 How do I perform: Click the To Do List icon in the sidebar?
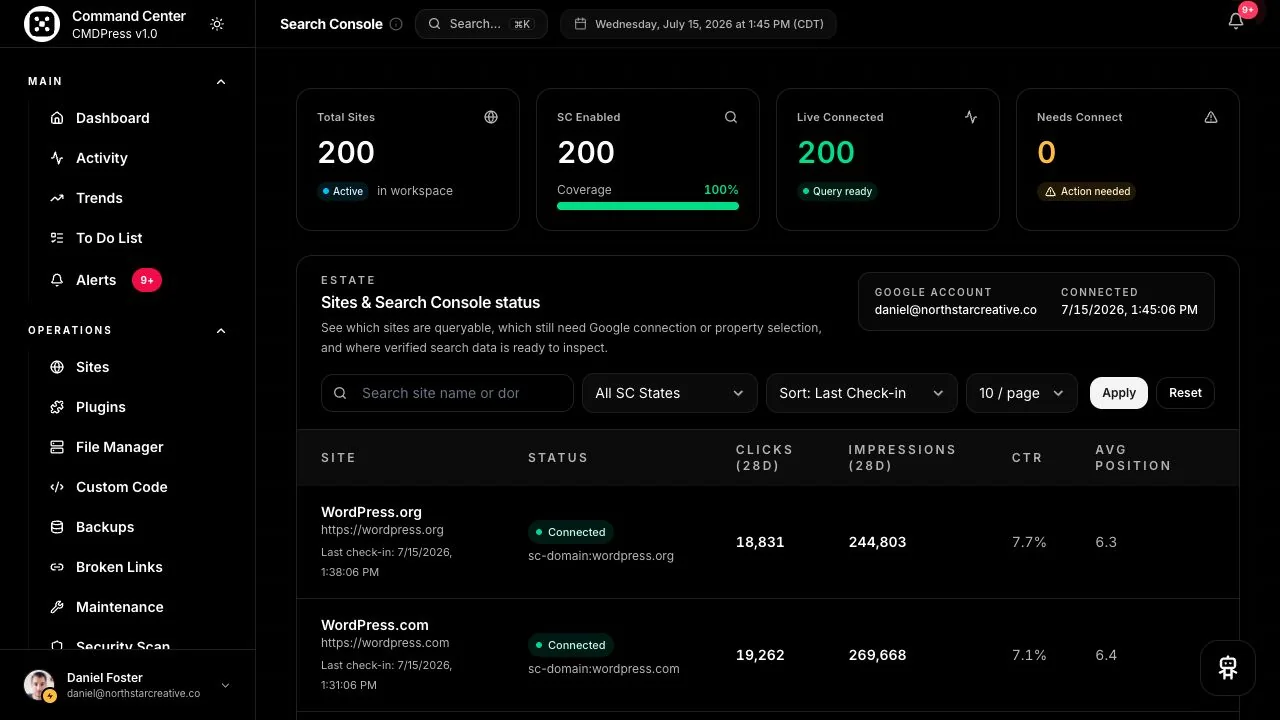(57, 238)
